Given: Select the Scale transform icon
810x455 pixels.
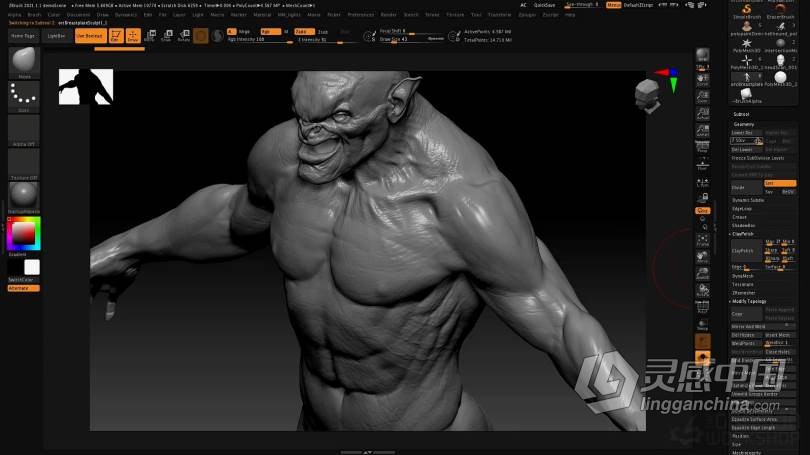Looking at the screenshot, I should tap(167, 36).
